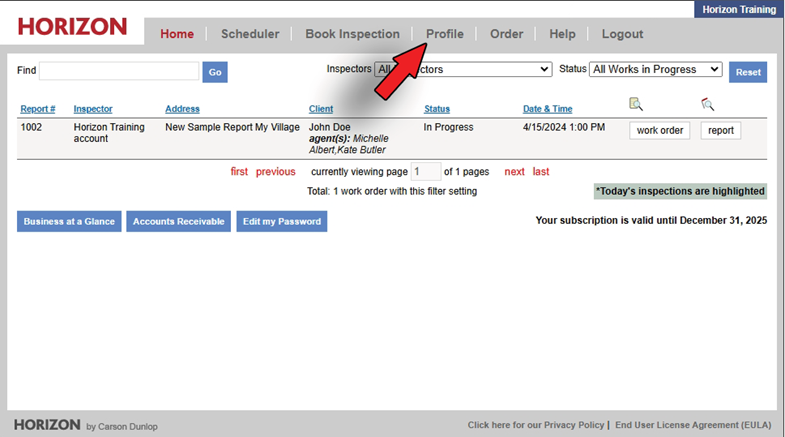The height and width of the screenshot is (437, 785).
Task: Open the Privacy Policy link in footer
Action: pyautogui.click(x=536, y=425)
